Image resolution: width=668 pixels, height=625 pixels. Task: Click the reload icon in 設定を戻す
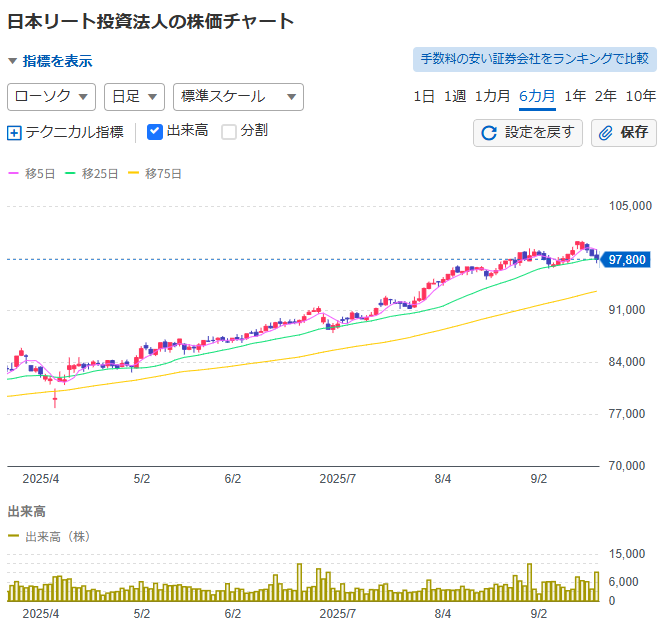point(489,133)
